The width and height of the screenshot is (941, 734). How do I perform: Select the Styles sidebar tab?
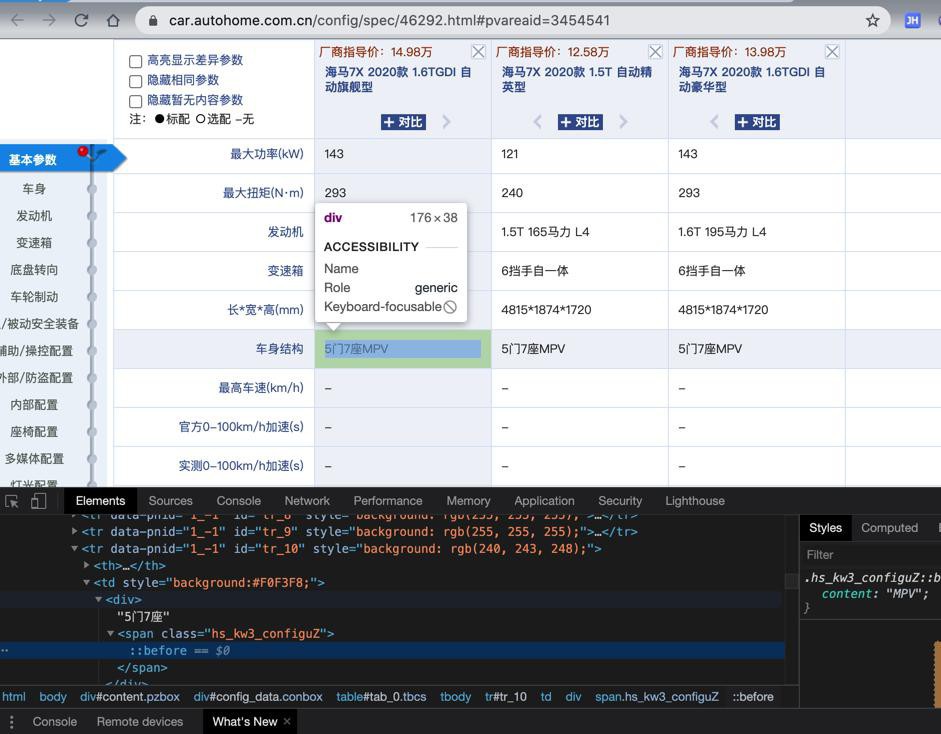[825, 528]
